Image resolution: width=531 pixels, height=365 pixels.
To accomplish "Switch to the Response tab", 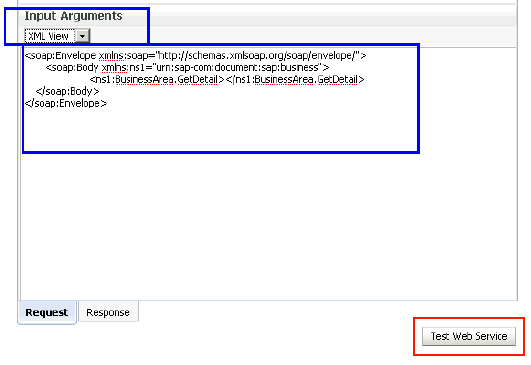I will pos(108,312).
